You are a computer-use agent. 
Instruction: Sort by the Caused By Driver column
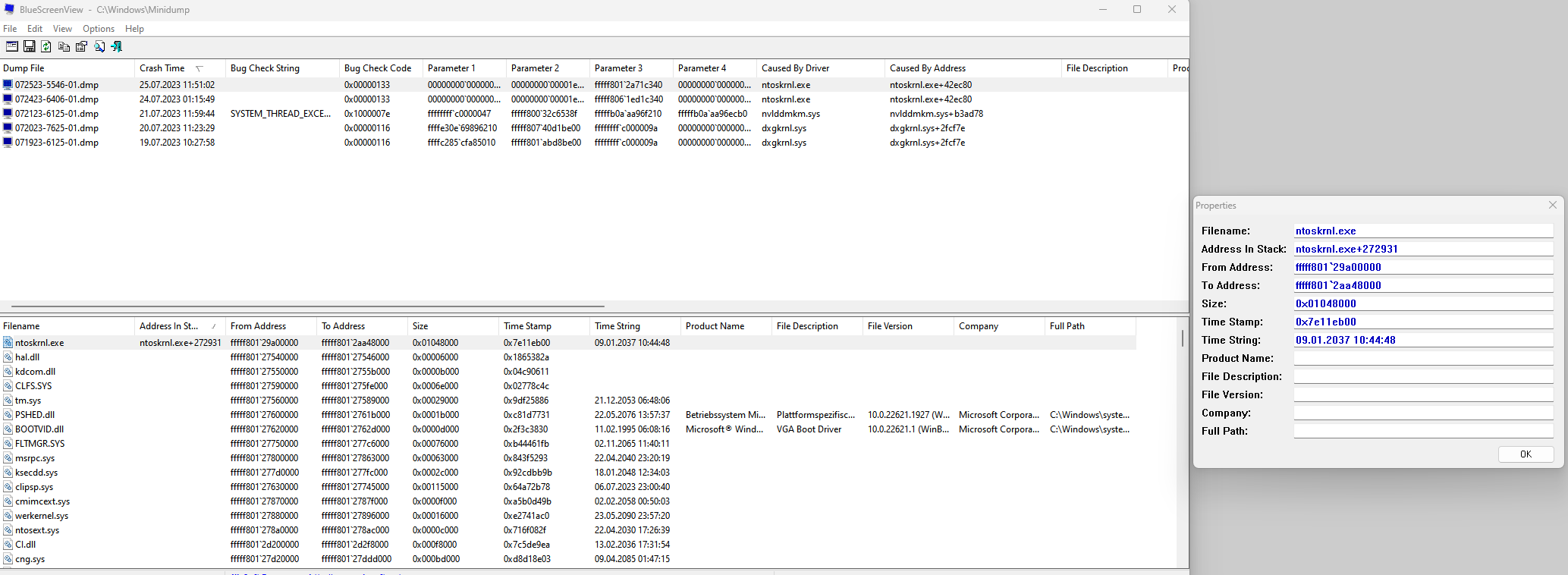click(x=821, y=68)
